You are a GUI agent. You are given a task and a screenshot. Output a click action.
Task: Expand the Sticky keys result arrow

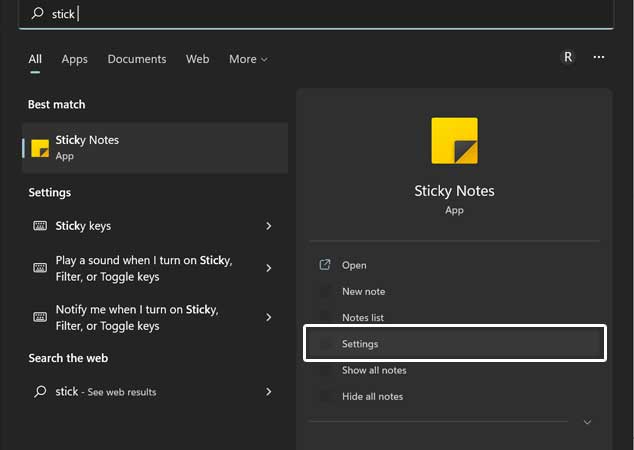268,226
